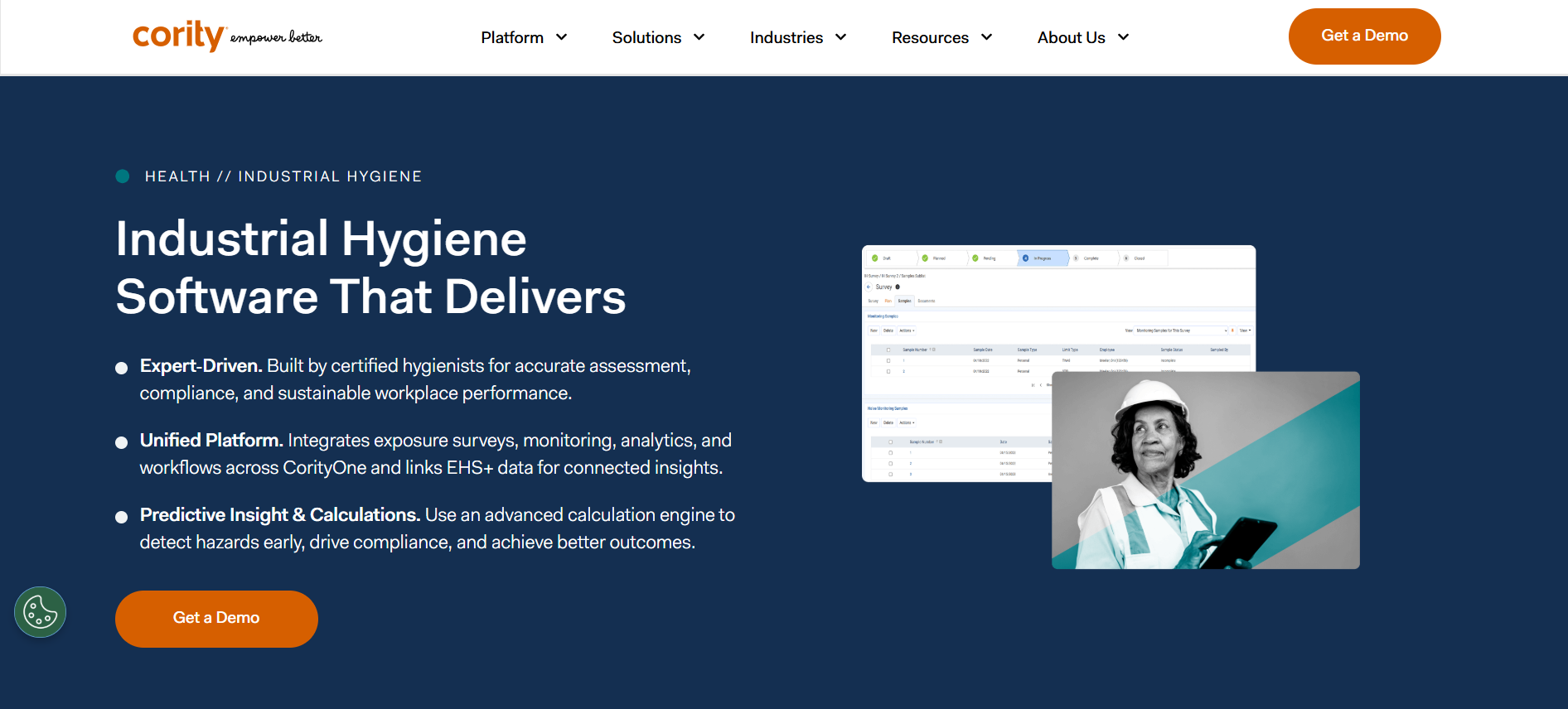
Task: Open the cookie preferences icon
Action: [x=40, y=613]
